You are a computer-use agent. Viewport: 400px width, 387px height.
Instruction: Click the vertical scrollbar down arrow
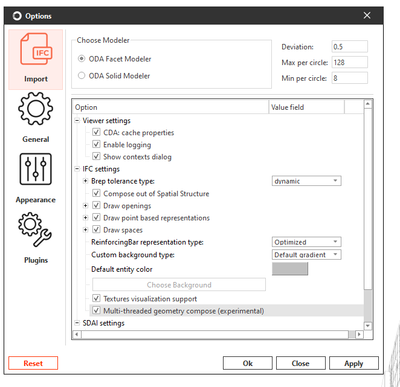368,326
